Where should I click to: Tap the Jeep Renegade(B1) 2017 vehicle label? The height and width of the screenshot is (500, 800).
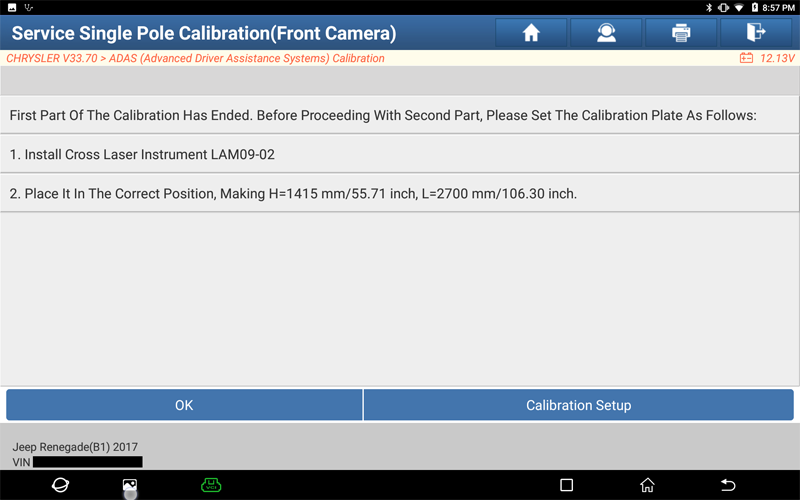coord(75,447)
